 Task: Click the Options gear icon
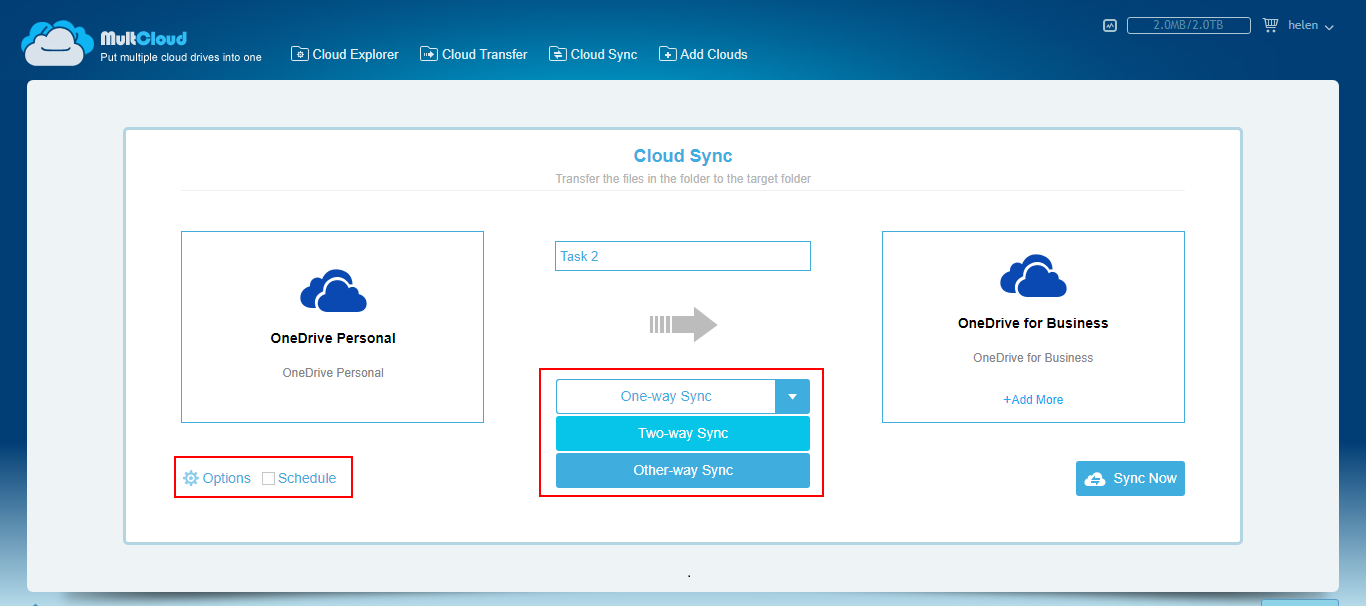pos(191,478)
